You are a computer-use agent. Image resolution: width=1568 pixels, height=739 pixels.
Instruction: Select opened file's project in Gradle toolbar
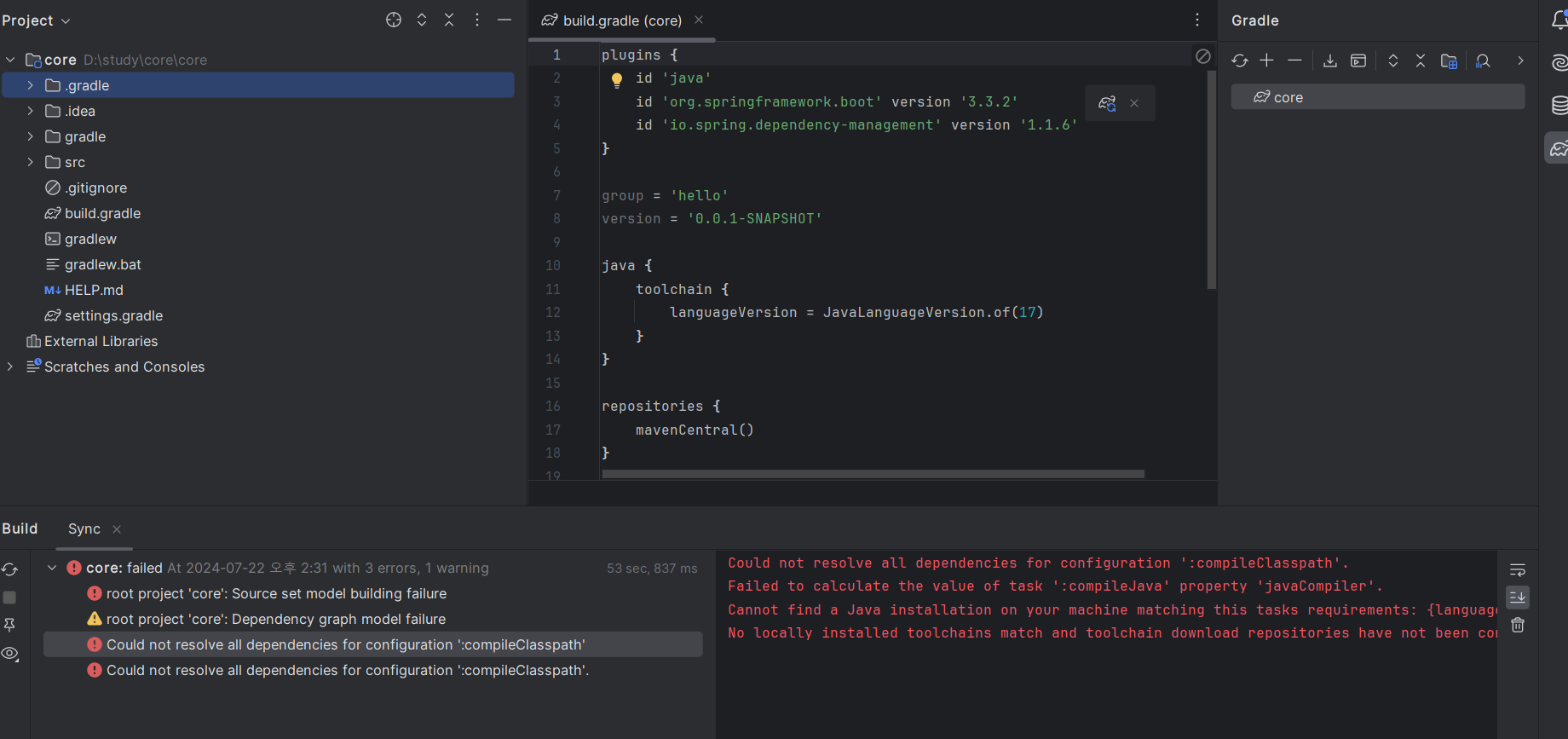[1449, 61]
